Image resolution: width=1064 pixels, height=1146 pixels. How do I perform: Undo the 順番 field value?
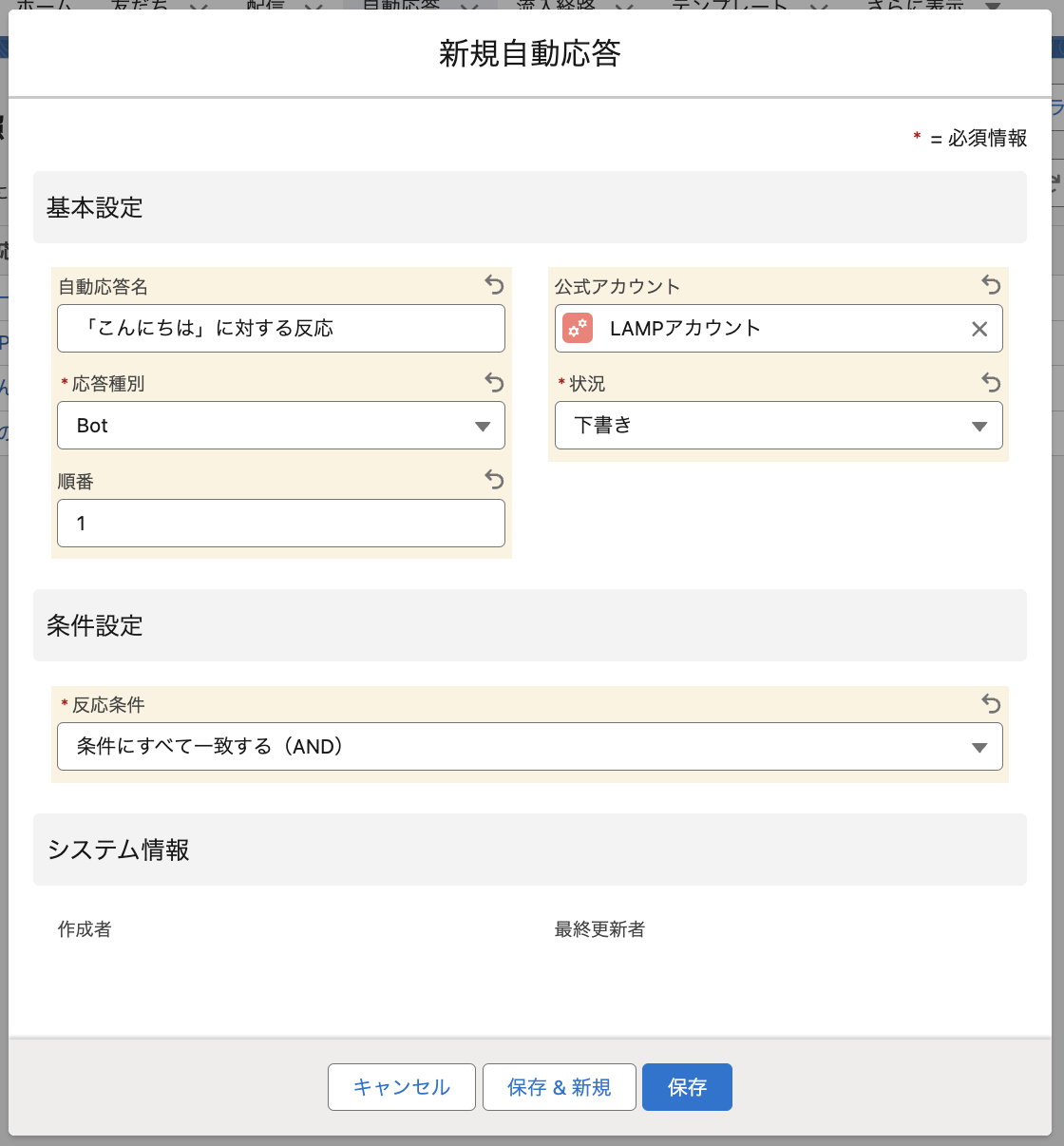click(x=494, y=479)
